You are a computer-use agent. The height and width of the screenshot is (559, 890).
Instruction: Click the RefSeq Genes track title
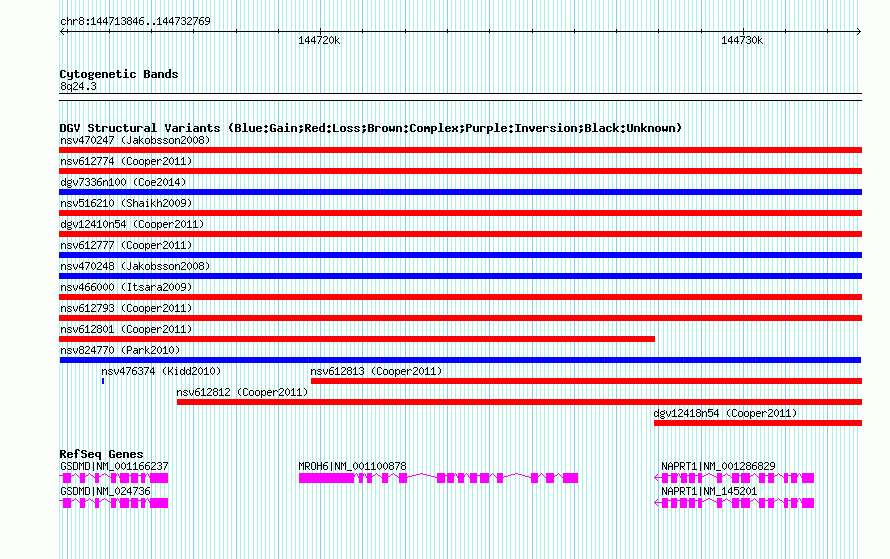click(101, 454)
